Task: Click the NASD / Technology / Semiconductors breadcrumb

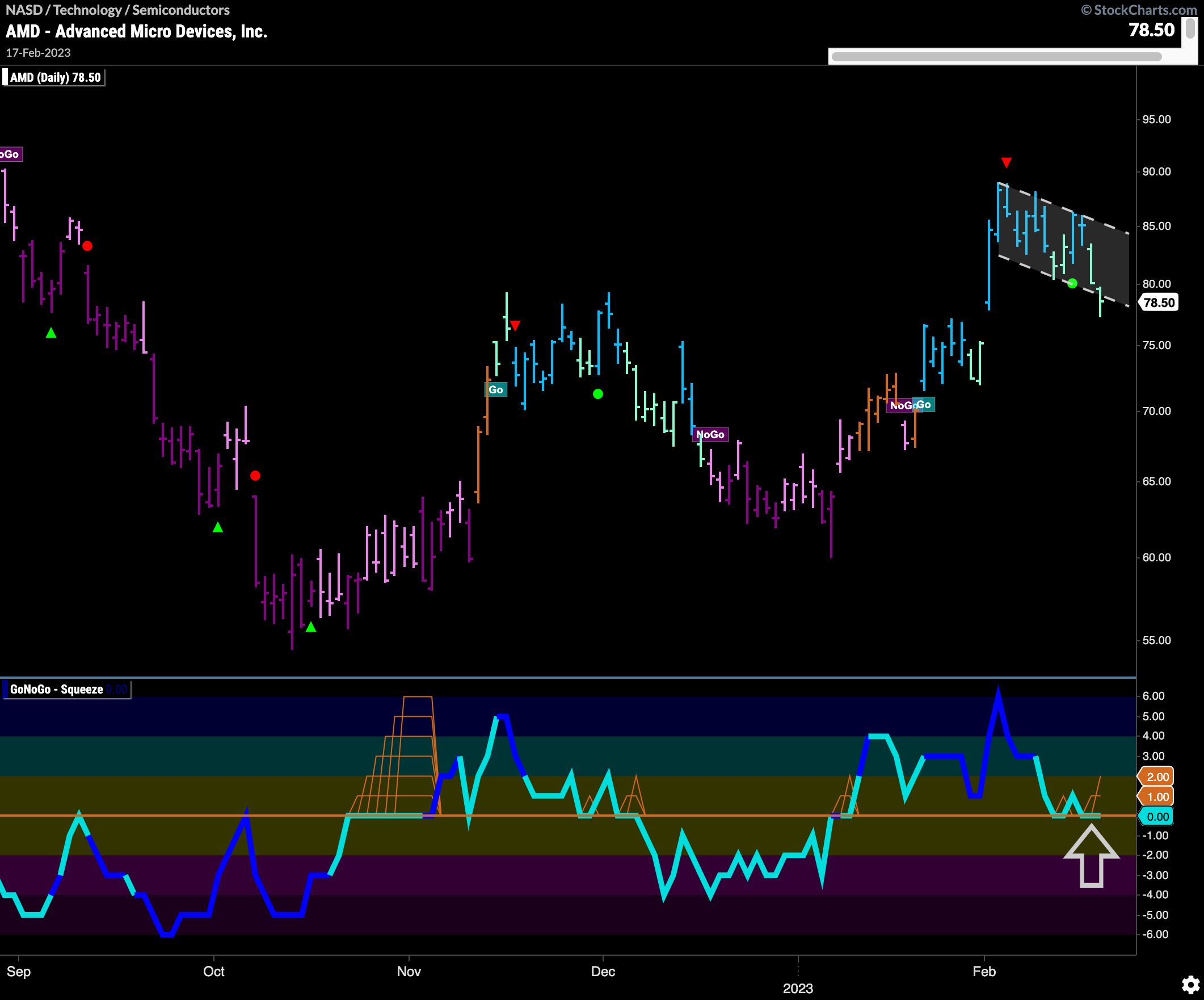Action: (x=117, y=10)
